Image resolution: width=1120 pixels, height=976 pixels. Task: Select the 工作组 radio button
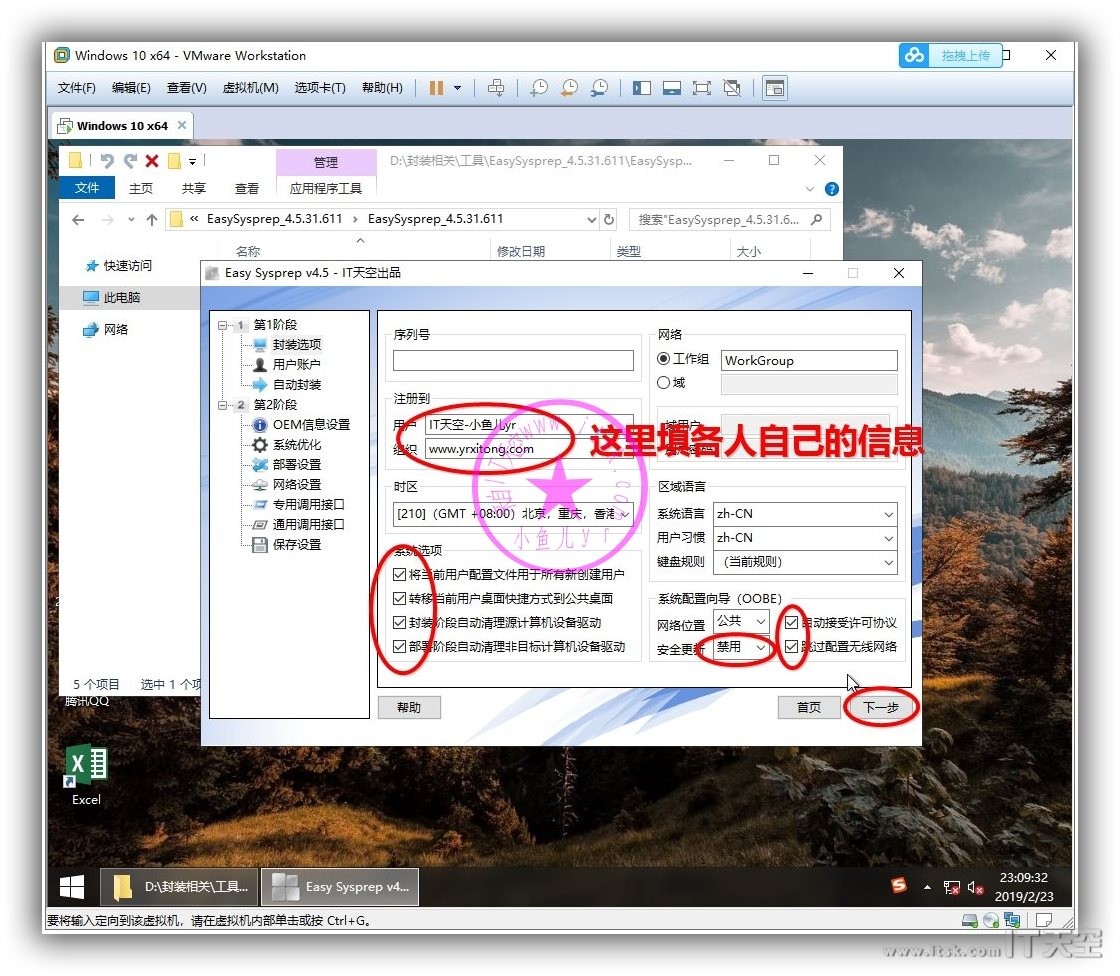664,359
